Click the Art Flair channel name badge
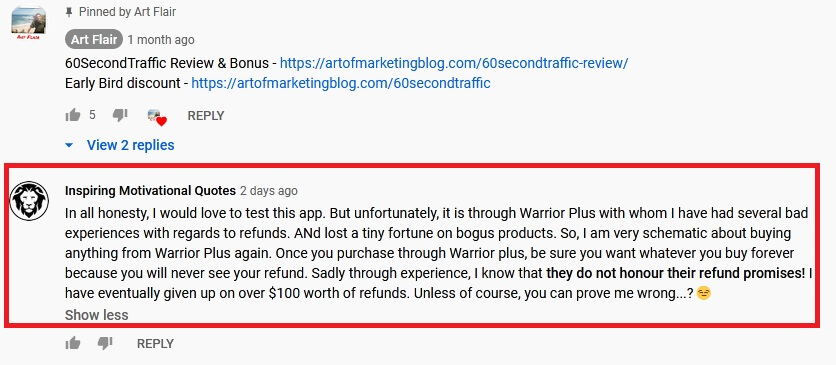This screenshot has width=836, height=365. (94, 39)
